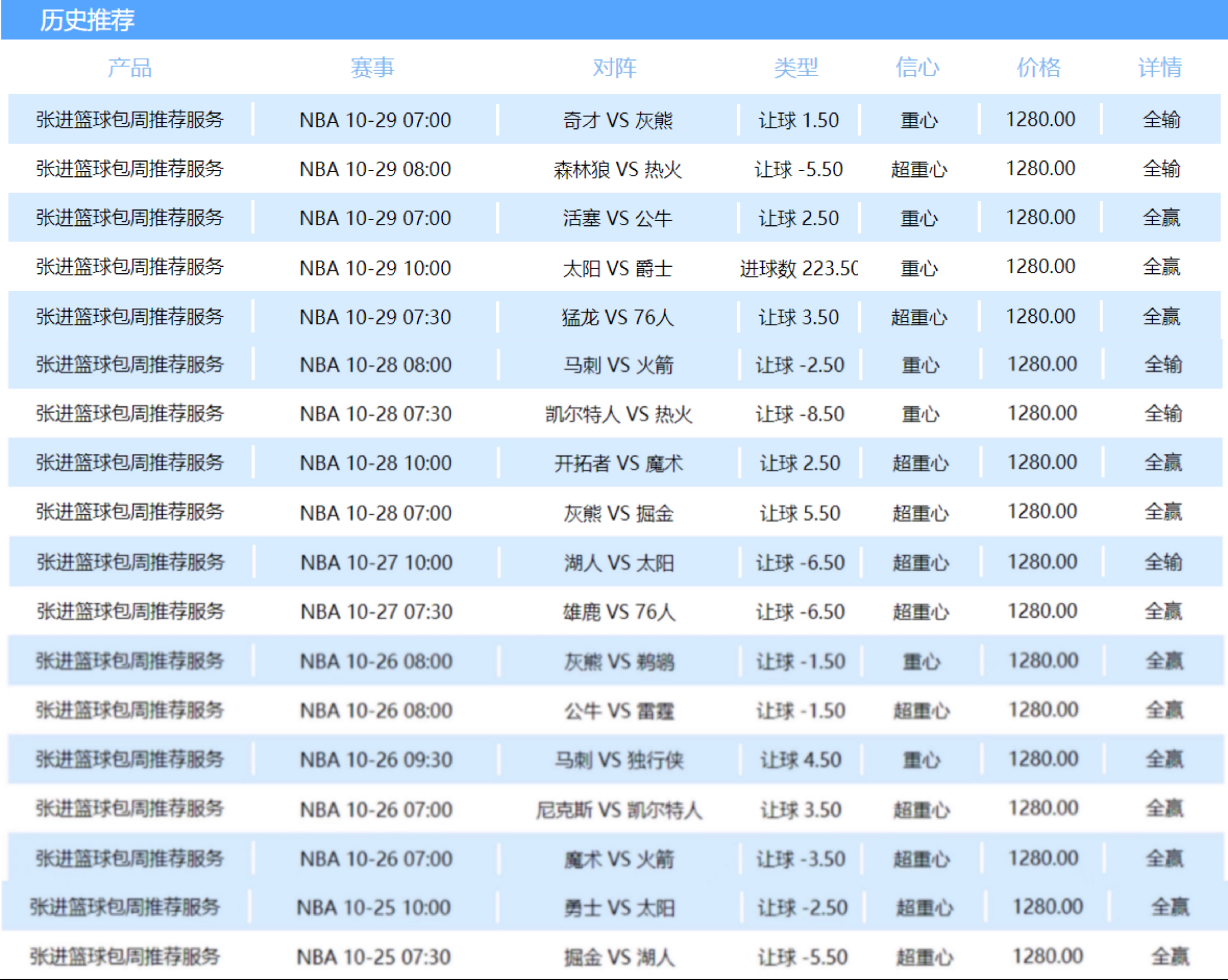Screen dimensions: 1228x980
Task: Open 全输 detail for 森林狼 VS 热火
Action: point(1161,169)
